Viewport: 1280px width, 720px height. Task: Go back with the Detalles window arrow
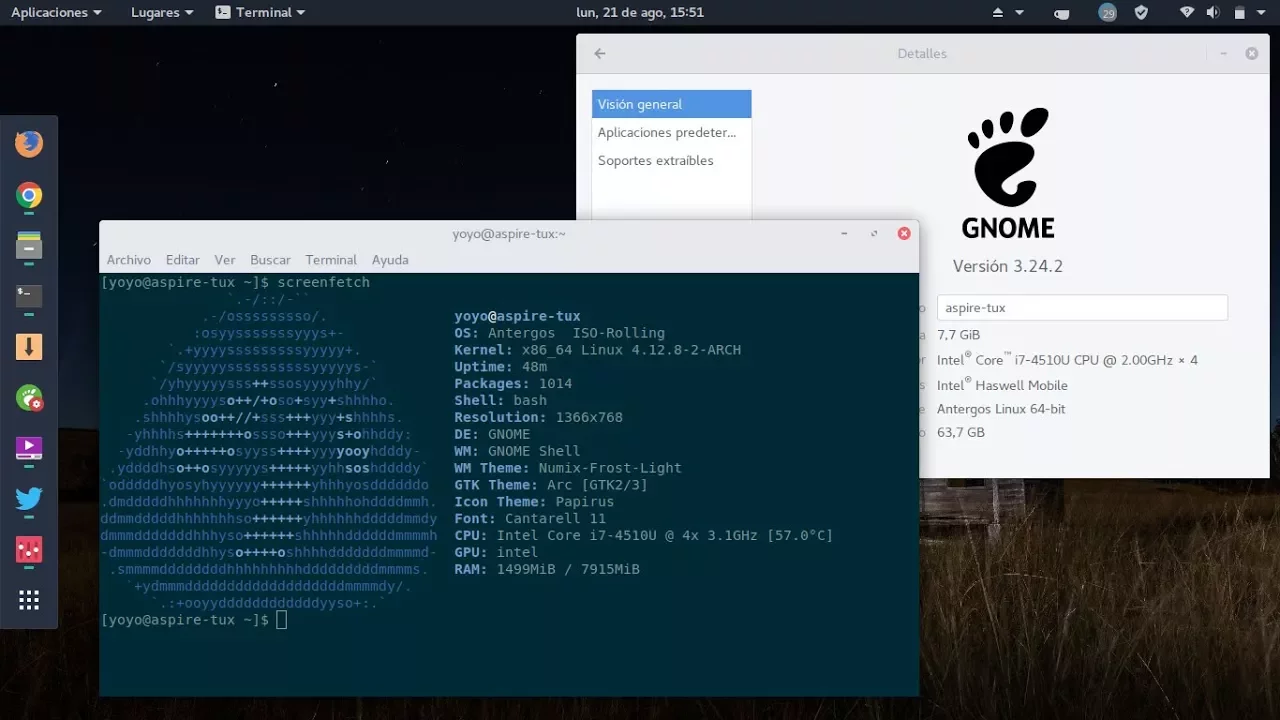(x=600, y=54)
